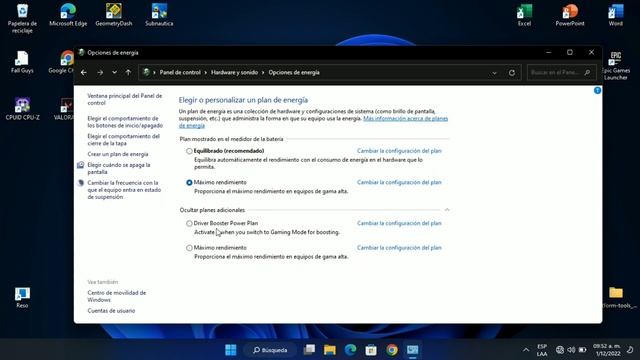
Task: Open the Reso desktop shortcut
Action: (22, 297)
